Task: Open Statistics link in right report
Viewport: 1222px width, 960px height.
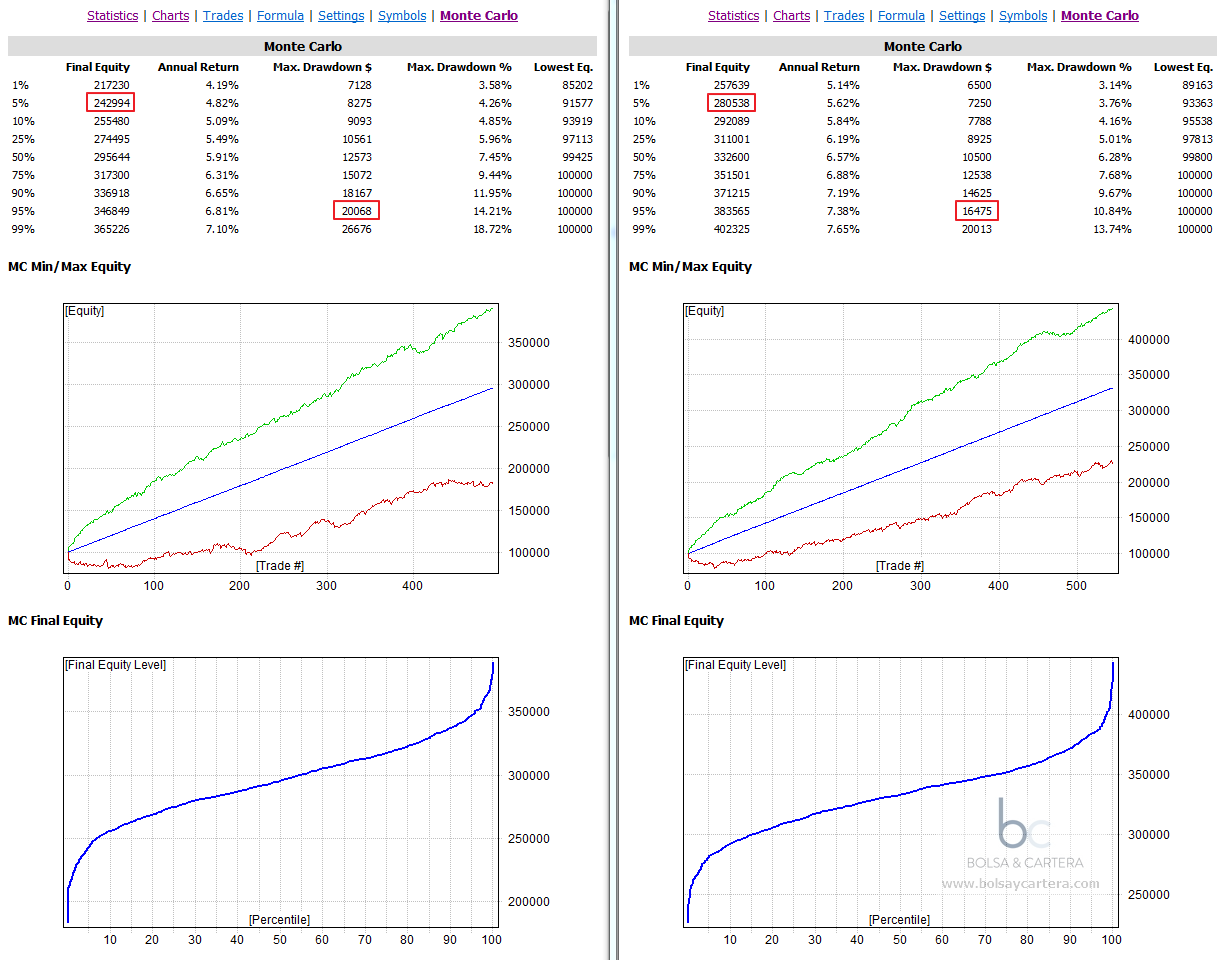Action: 733,16
